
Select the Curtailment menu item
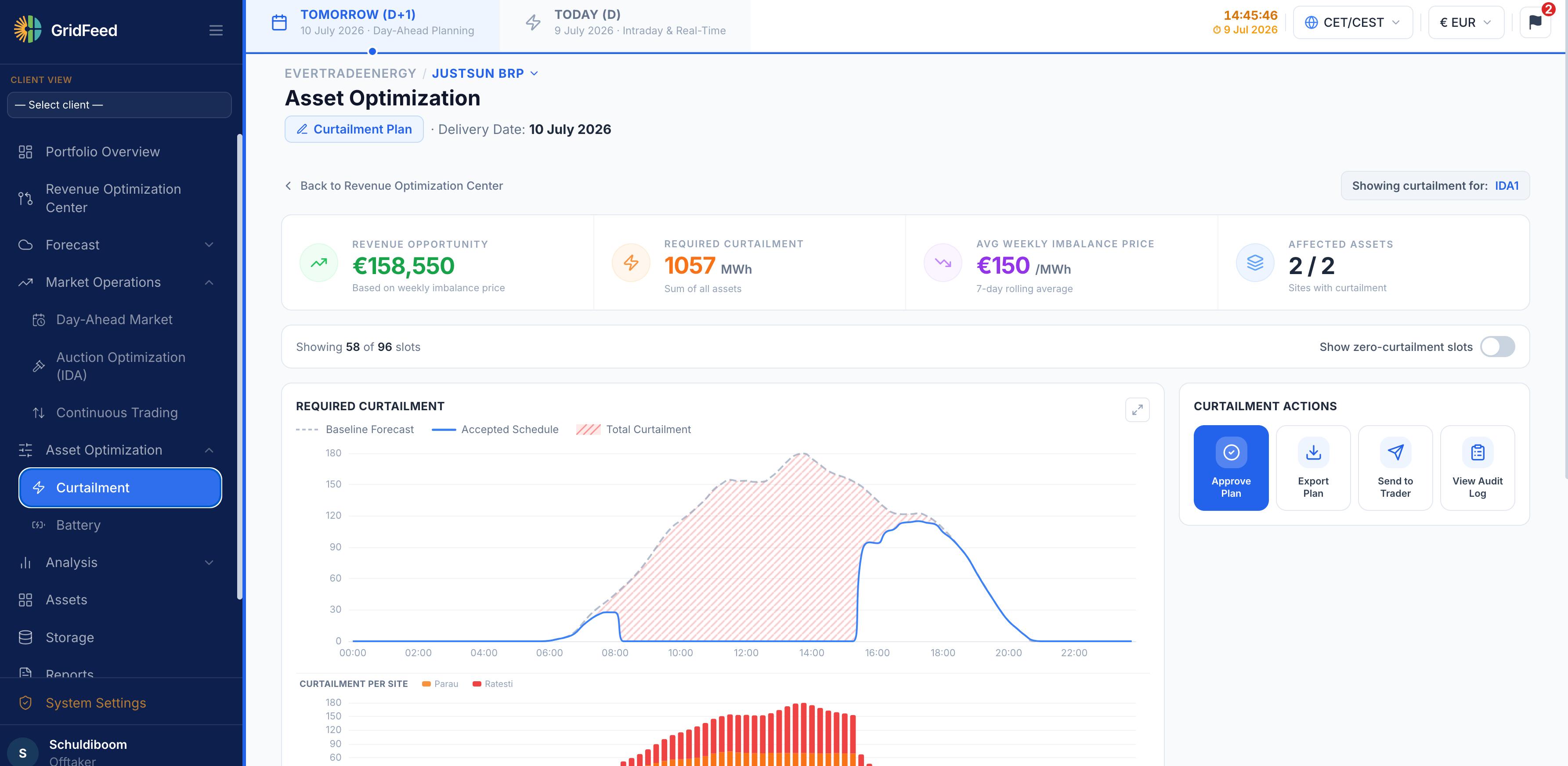[x=120, y=488]
